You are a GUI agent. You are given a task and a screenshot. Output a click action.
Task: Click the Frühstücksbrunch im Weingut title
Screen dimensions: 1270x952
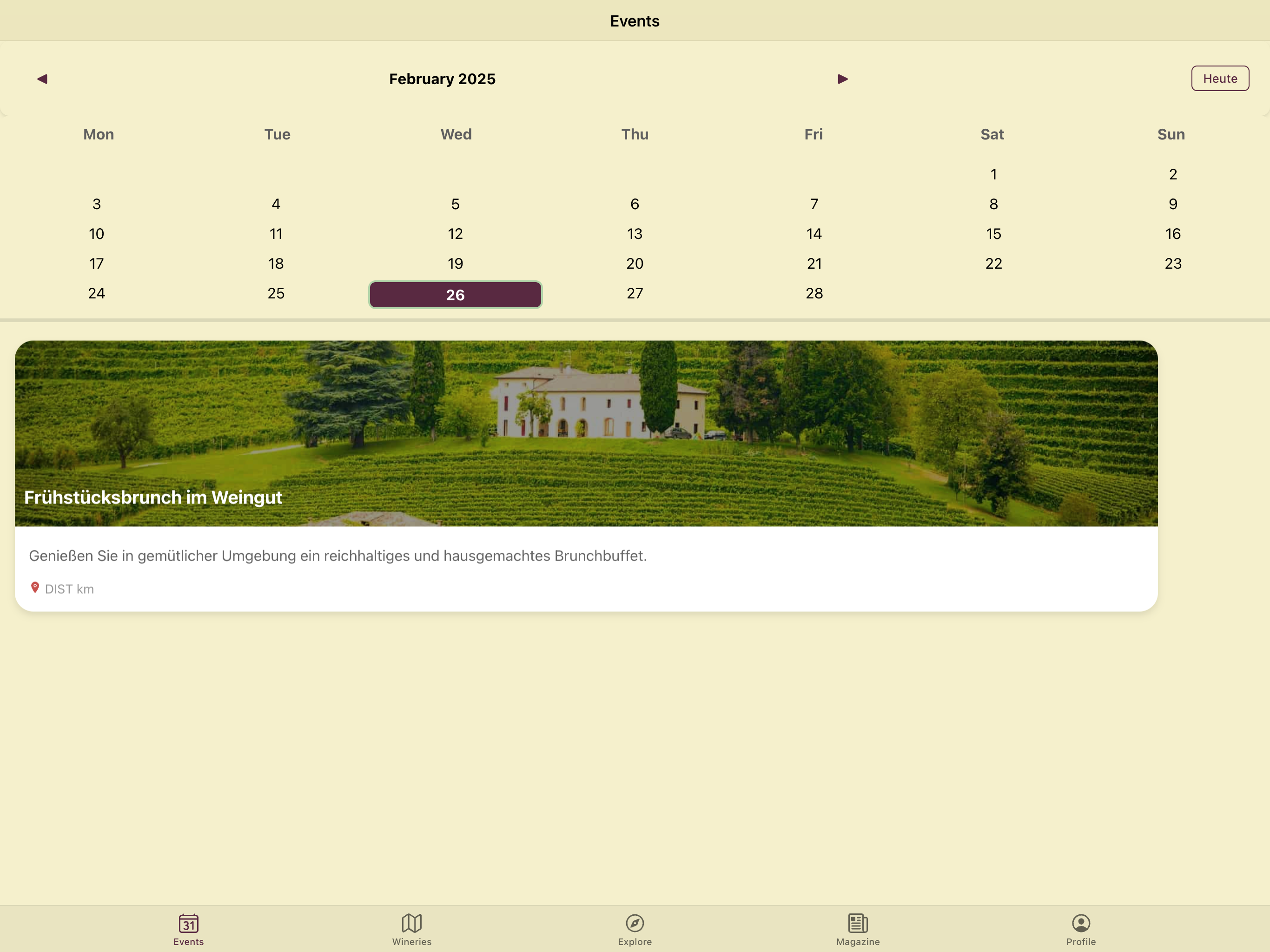click(153, 497)
